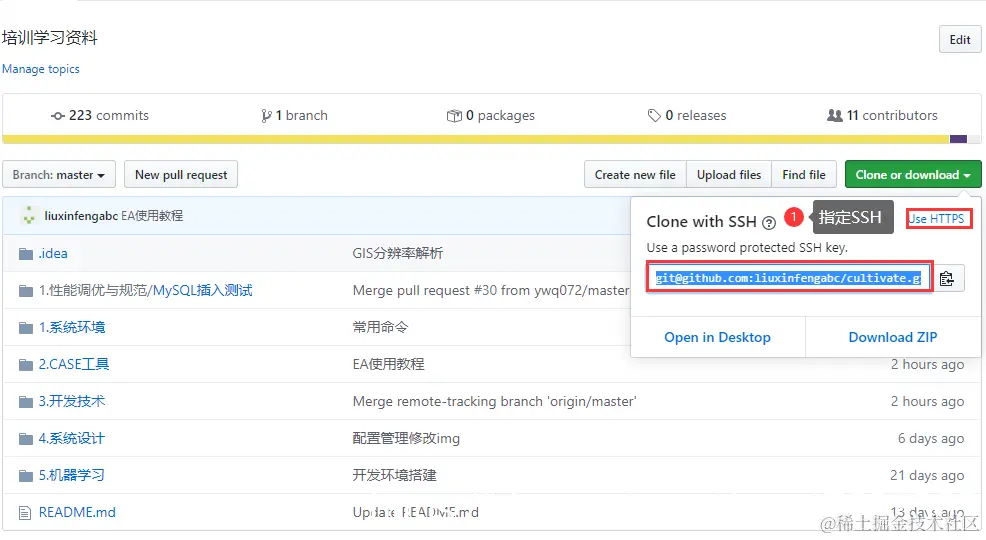Copy the clone URL with the clipboard icon
This screenshot has width=986, height=540.
[947, 278]
